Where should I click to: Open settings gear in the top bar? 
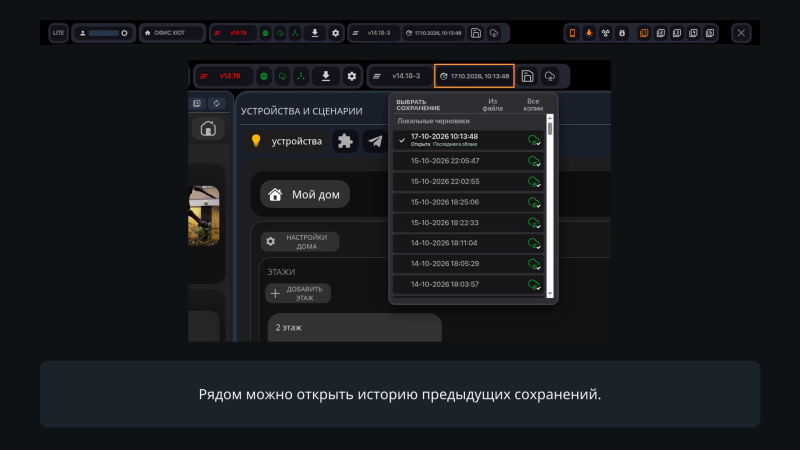pyautogui.click(x=335, y=33)
